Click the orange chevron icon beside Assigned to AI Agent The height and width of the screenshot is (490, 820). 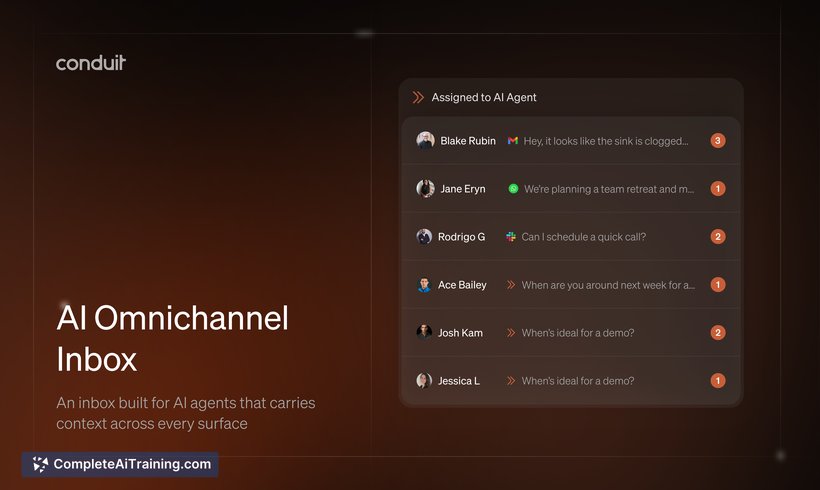pos(418,97)
